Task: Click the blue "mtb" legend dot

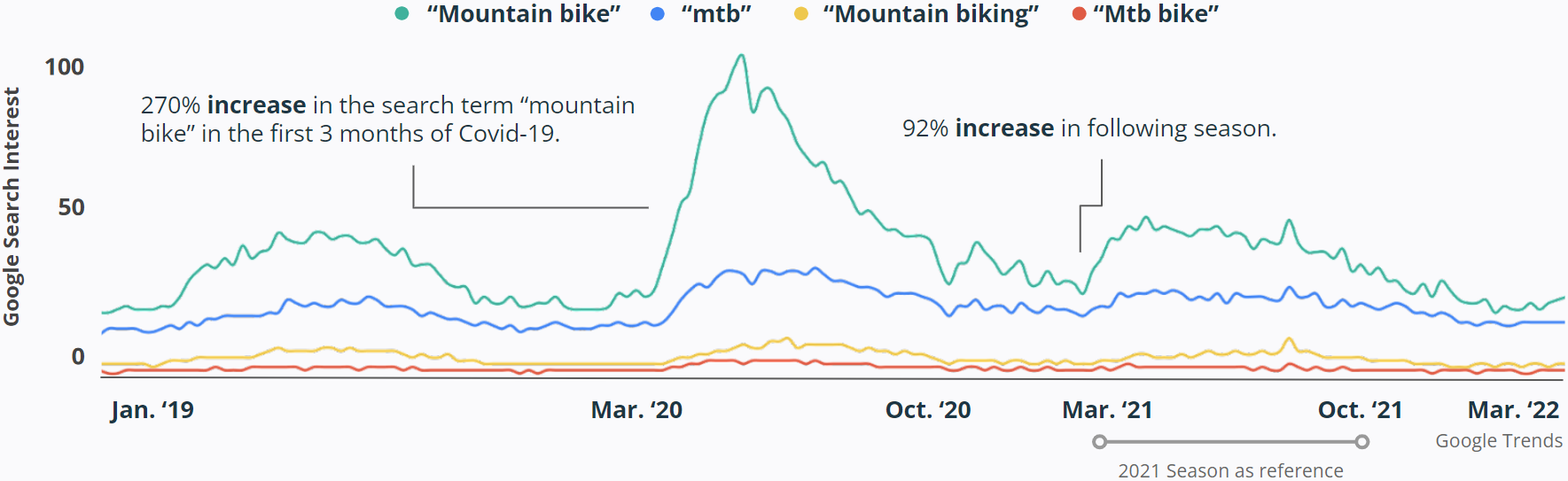Action: (657, 14)
